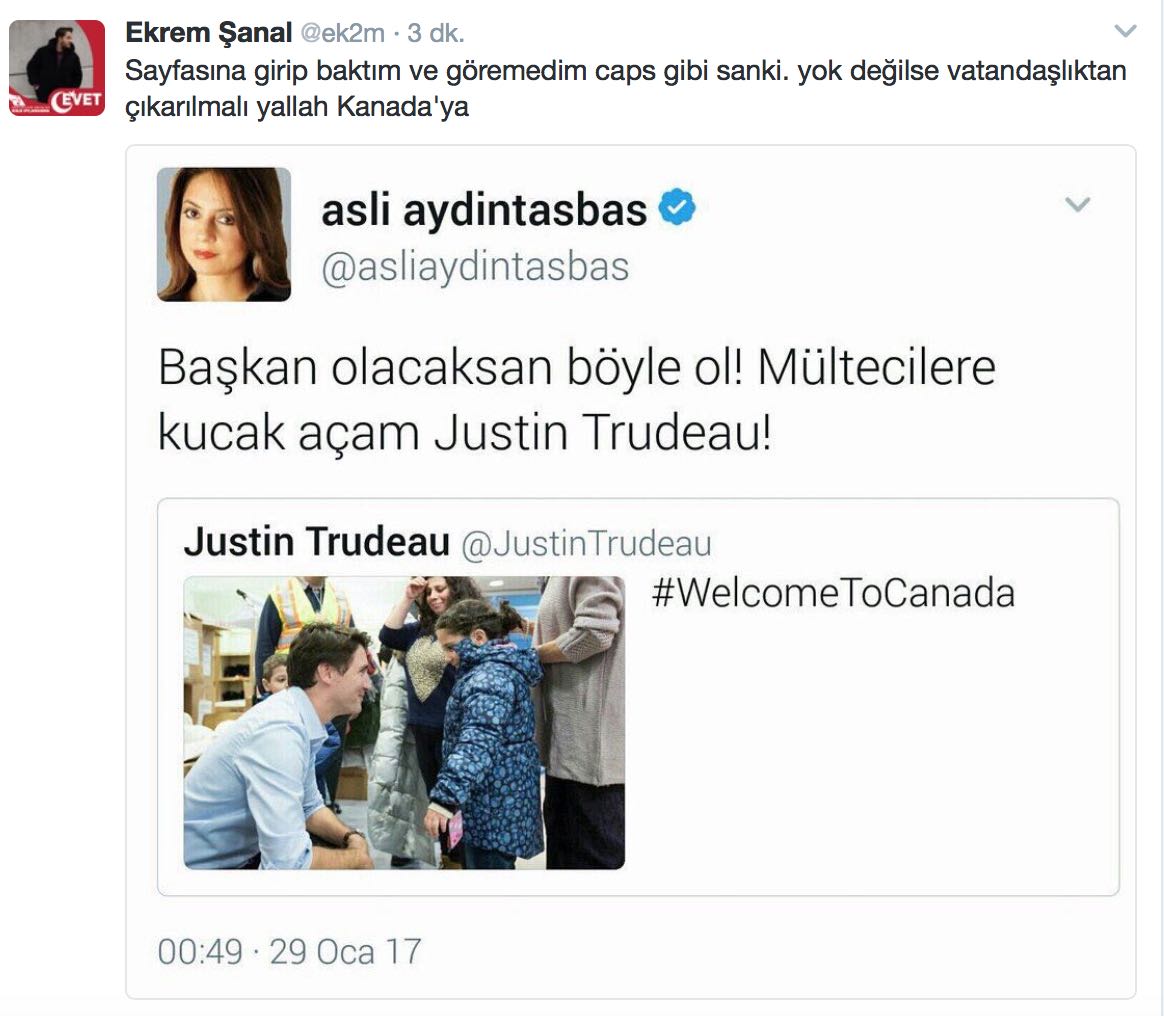
Task: Click Justin Trudeau's name in the quoted tweet body
Action: [602, 431]
